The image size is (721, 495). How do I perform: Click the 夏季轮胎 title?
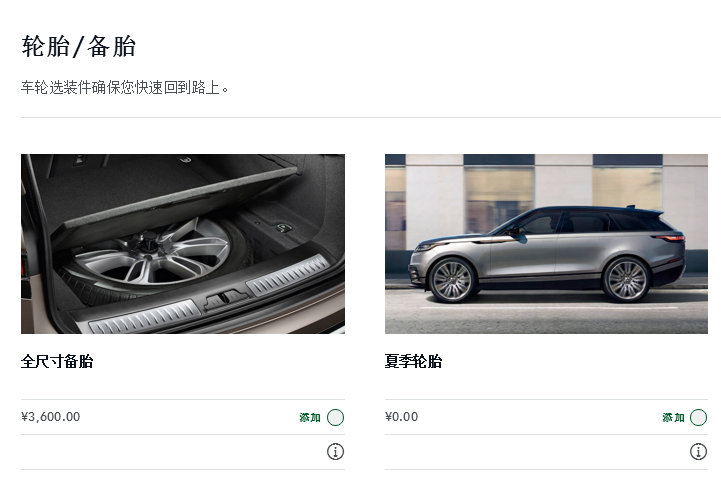pyautogui.click(x=413, y=361)
